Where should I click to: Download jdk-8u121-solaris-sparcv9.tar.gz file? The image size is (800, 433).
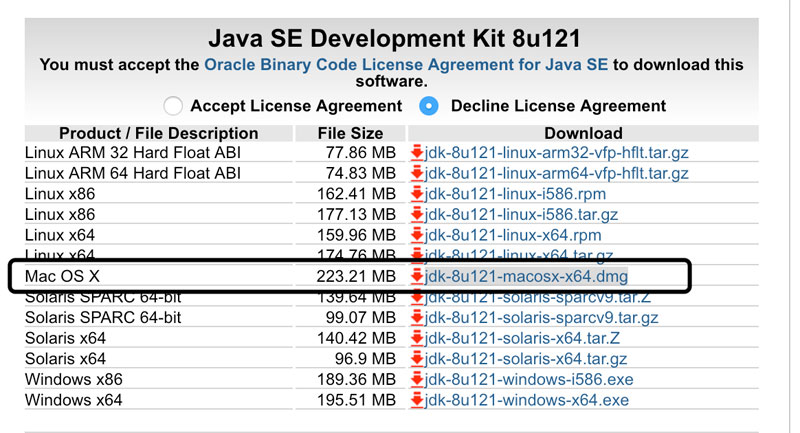[541, 318]
